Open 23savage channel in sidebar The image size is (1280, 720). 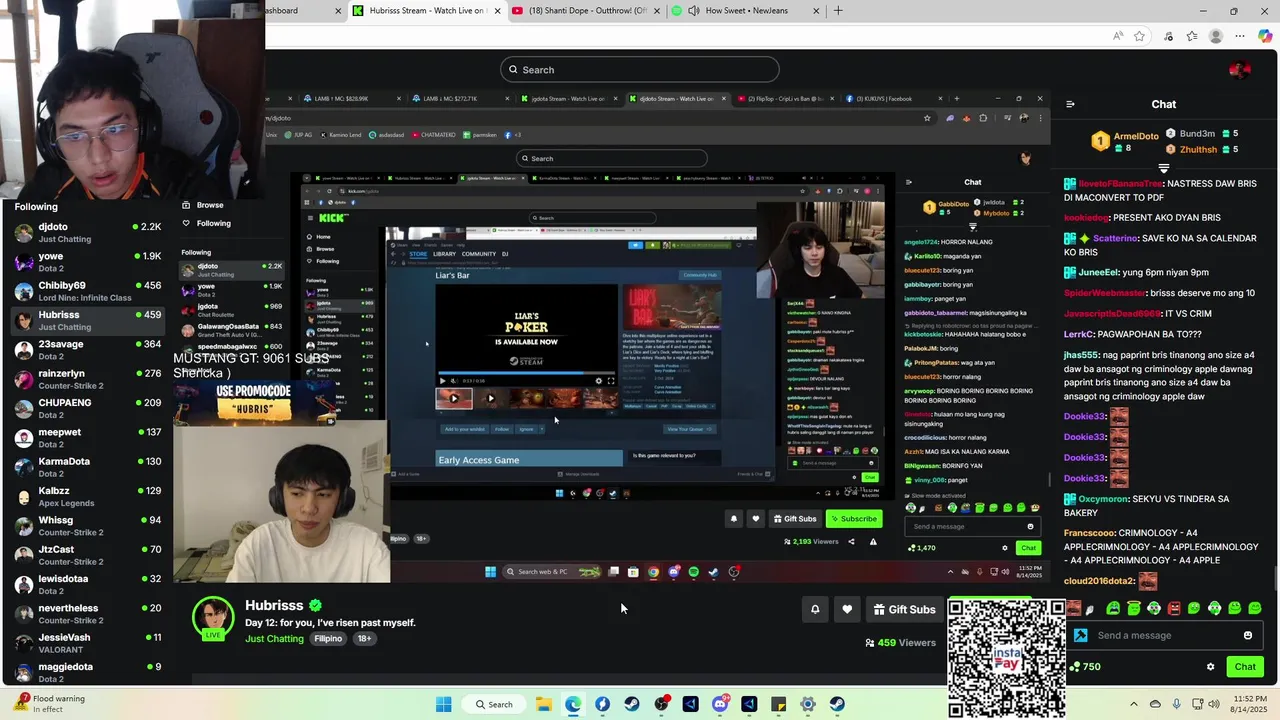tap(86, 350)
